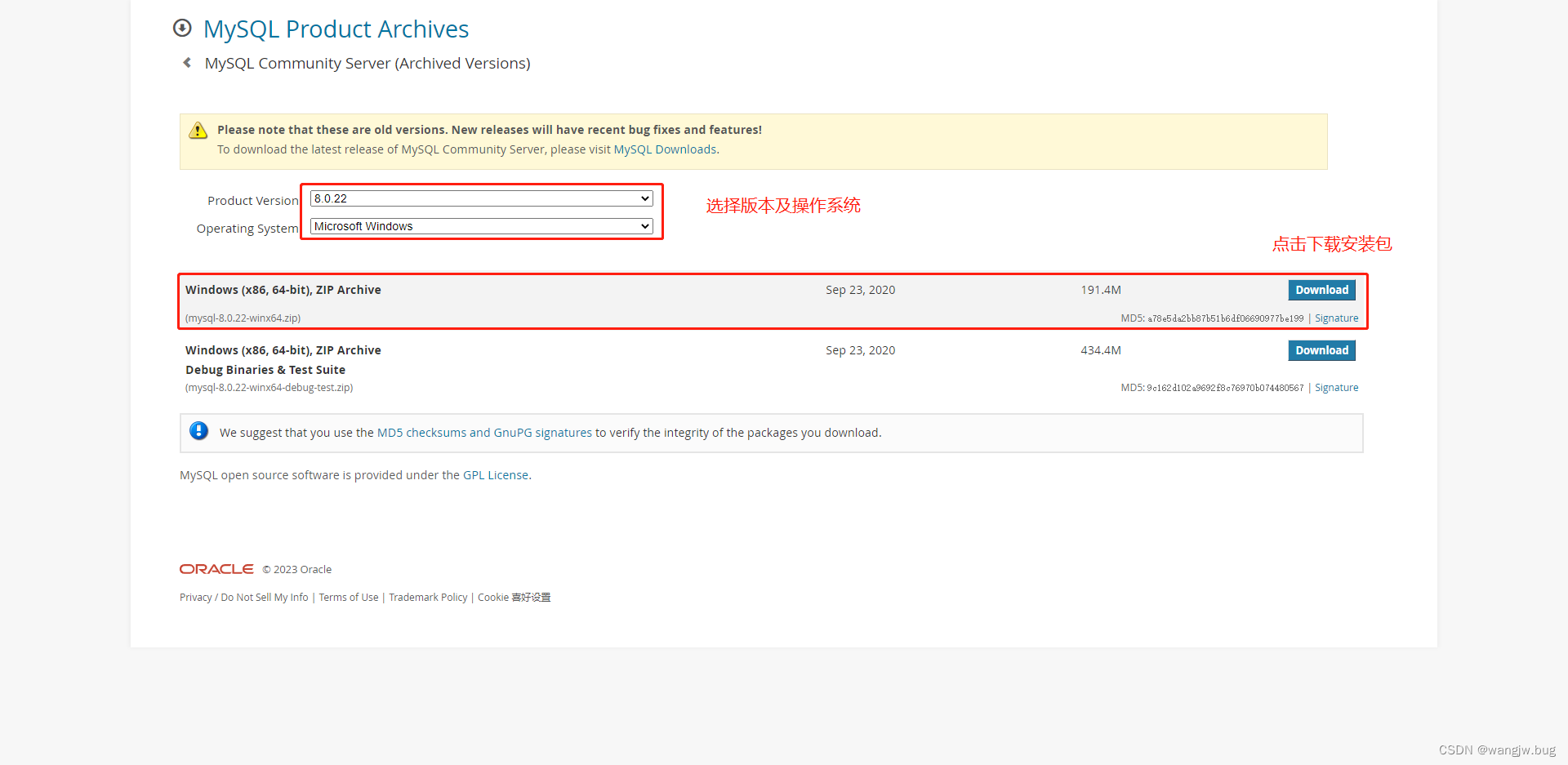The image size is (1568, 765).
Task: Click the Product Version label
Action: point(253,201)
